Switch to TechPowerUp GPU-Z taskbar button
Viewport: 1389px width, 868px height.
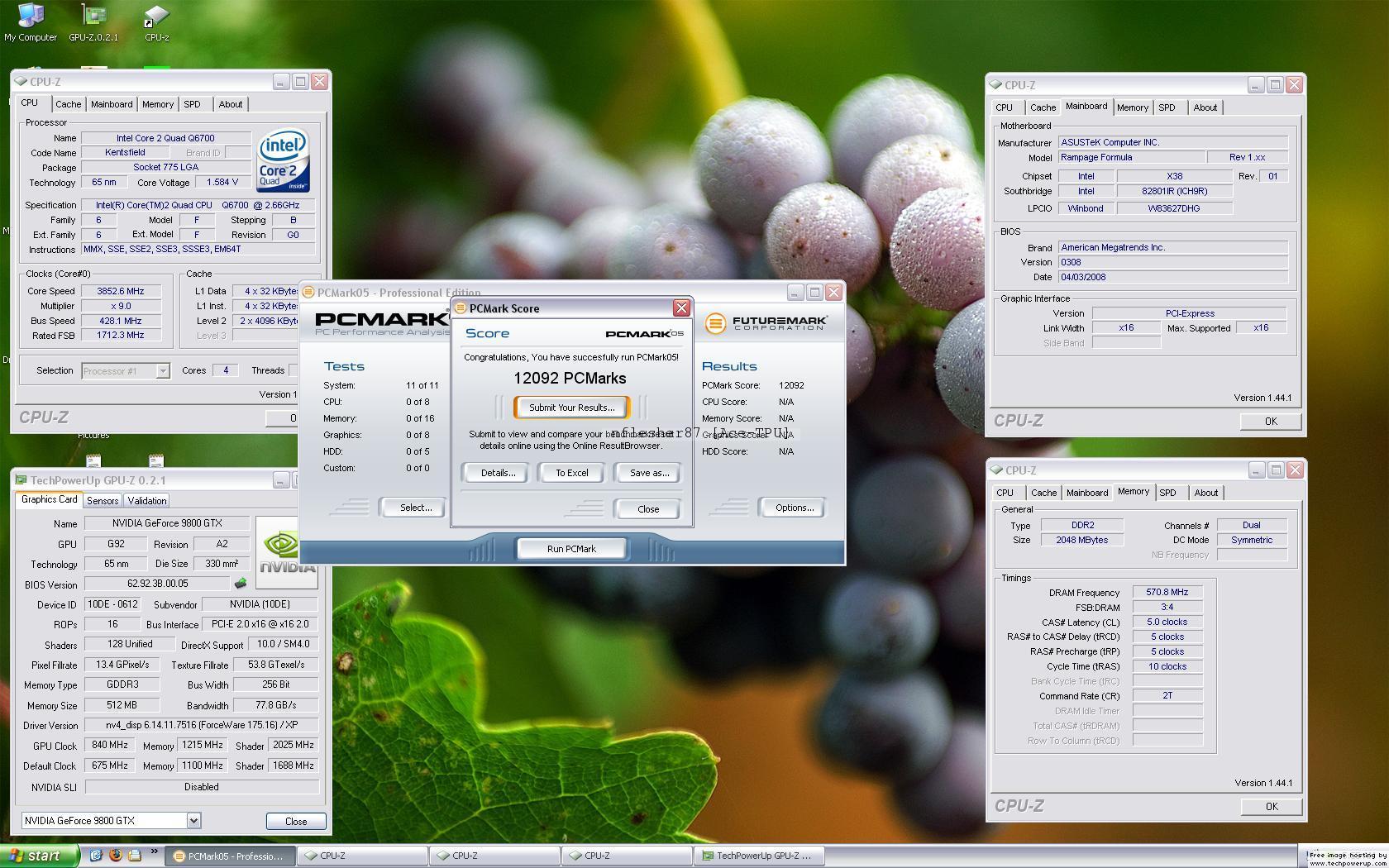point(758,856)
